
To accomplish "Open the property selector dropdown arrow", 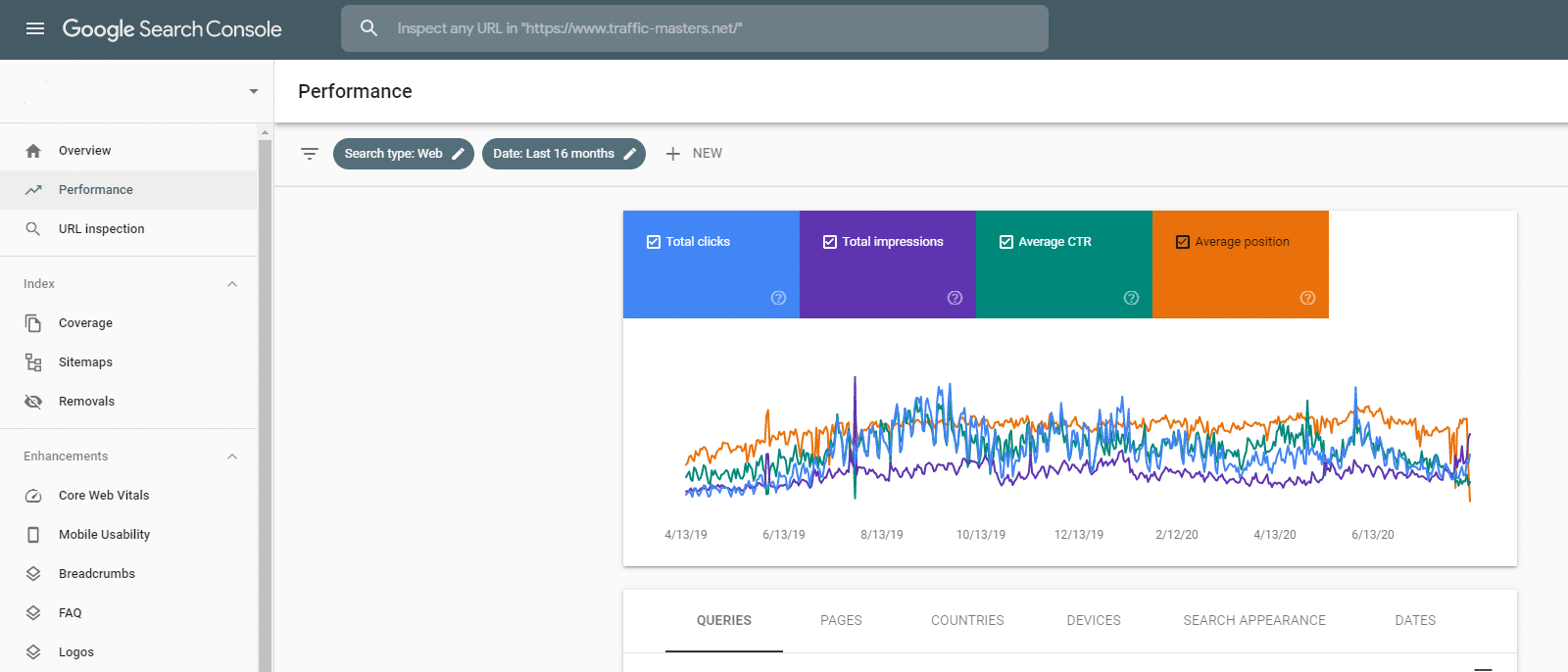I will (x=254, y=91).
